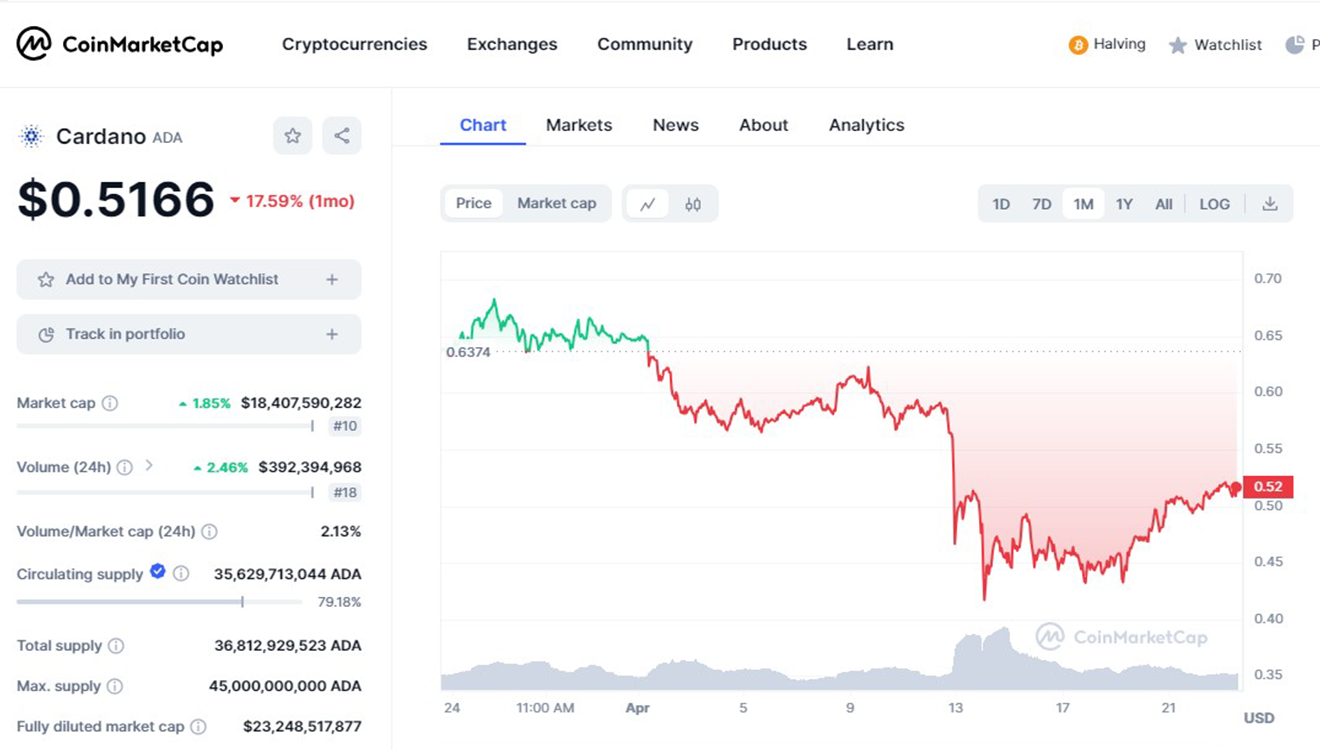Expand the Volume (24h) chevron
Screen dimensions: 1320x750
[x=149, y=466]
